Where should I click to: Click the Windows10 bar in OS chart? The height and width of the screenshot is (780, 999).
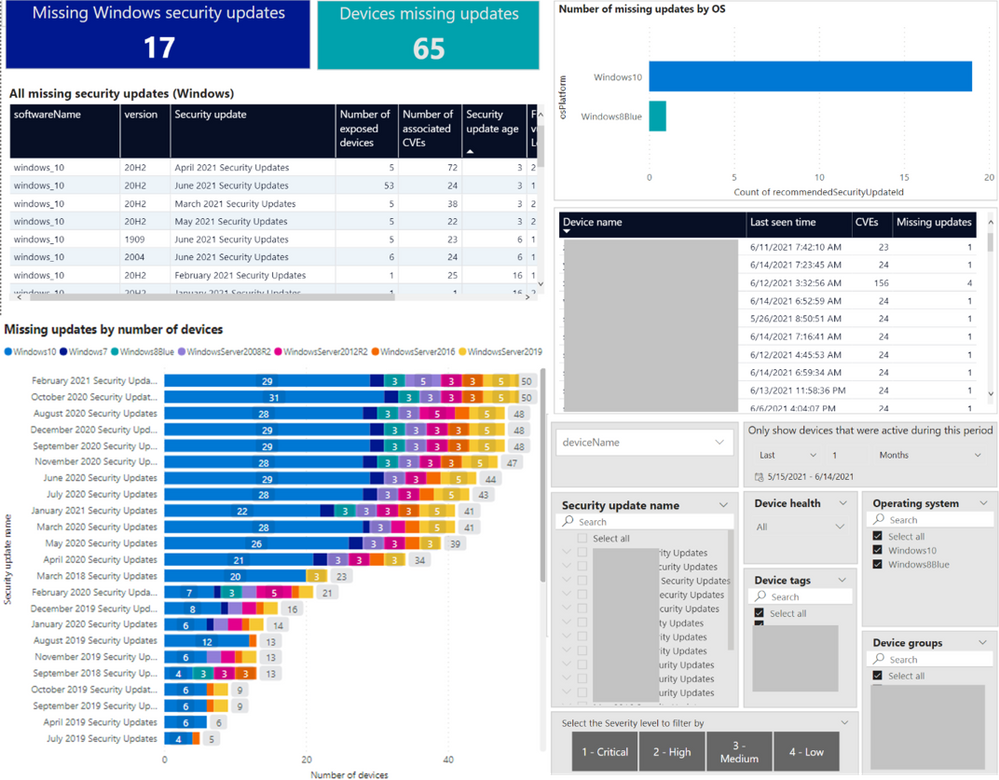click(x=810, y=76)
